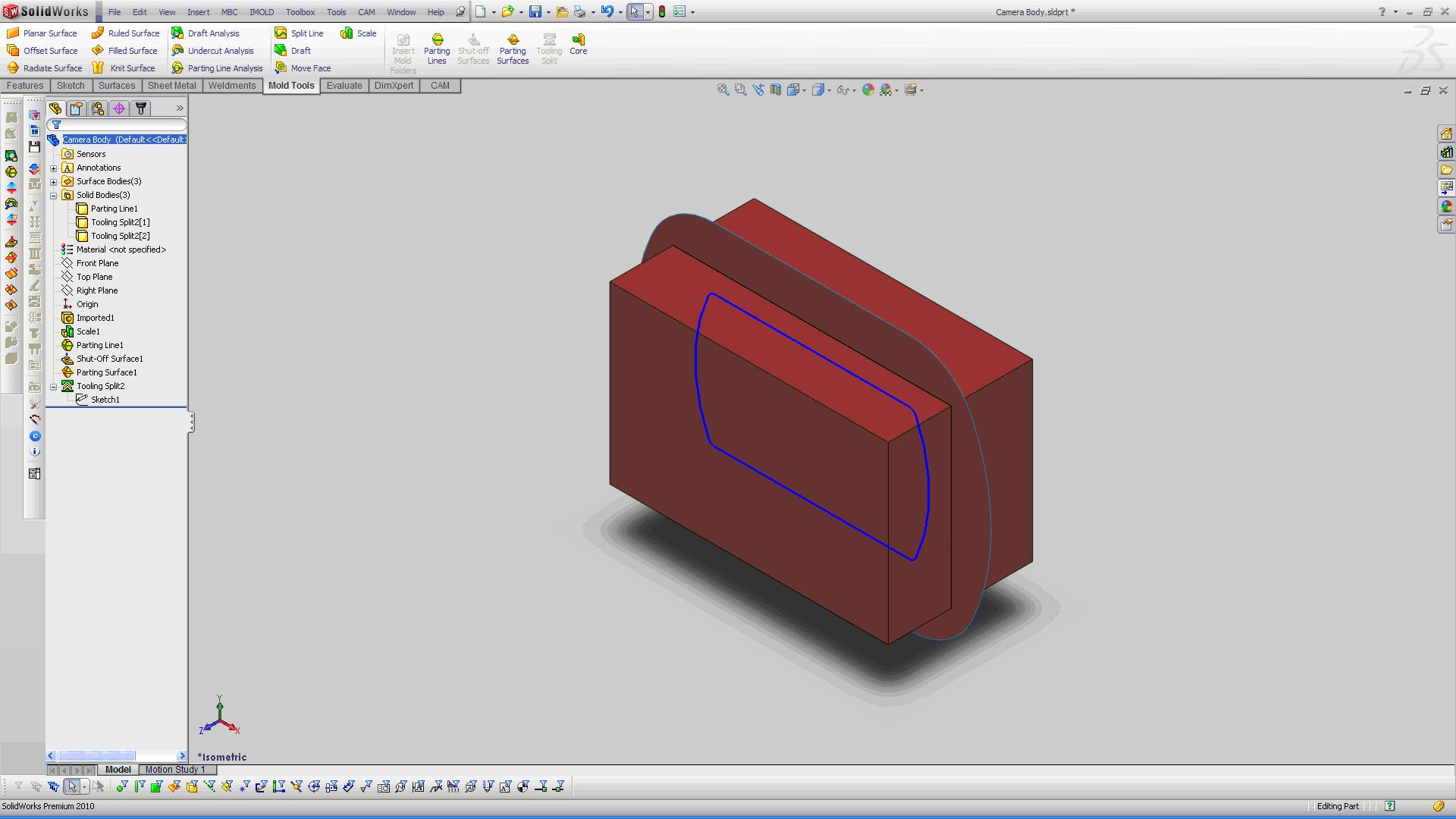Open the Parting Surfaces command
1456x819 pixels.
513,49
